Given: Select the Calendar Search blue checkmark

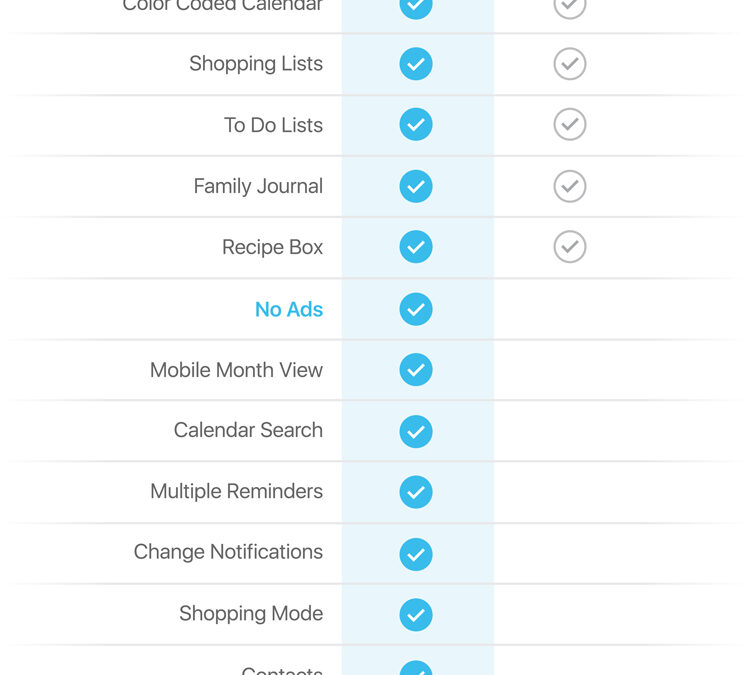Looking at the screenshot, I should pyautogui.click(x=416, y=431).
